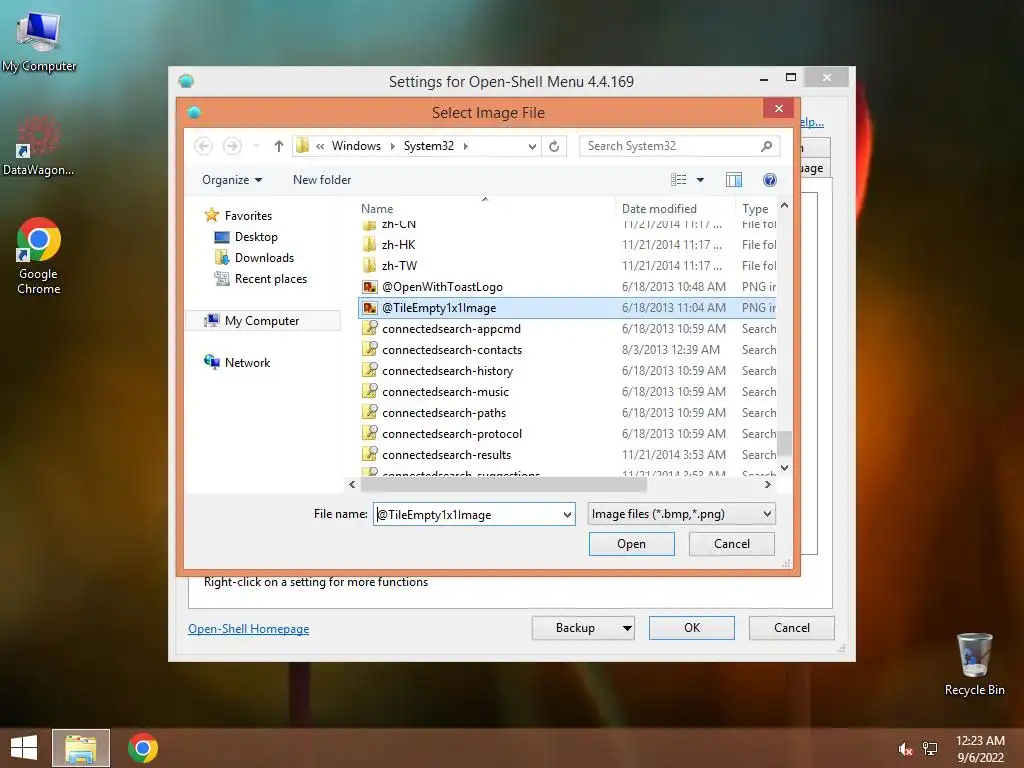This screenshot has width=1024, height=768.
Task: Open the Organize dropdown menu
Action: point(232,180)
